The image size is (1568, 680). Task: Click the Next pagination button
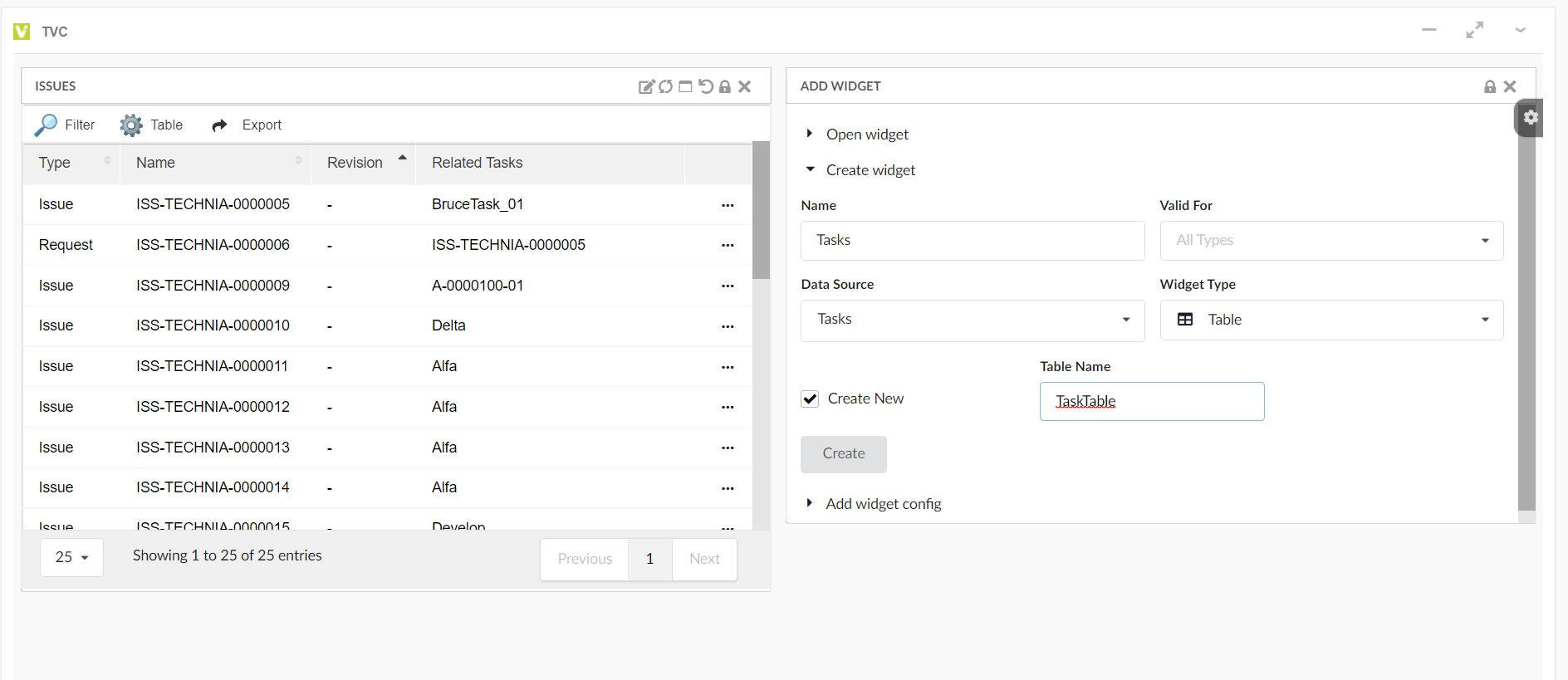coord(703,559)
